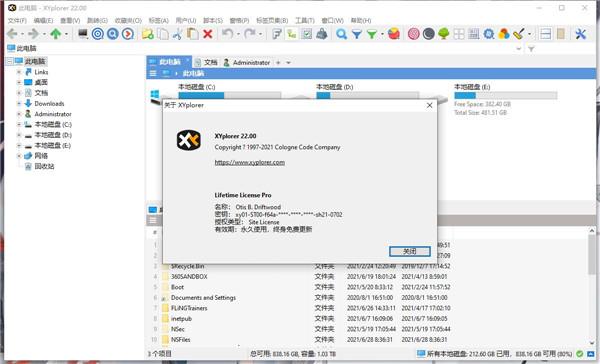Image resolution: width=600 pixels, height=364 pixels.
Task: Open the tab list dropdown after plus
Action: coord(289,62)
